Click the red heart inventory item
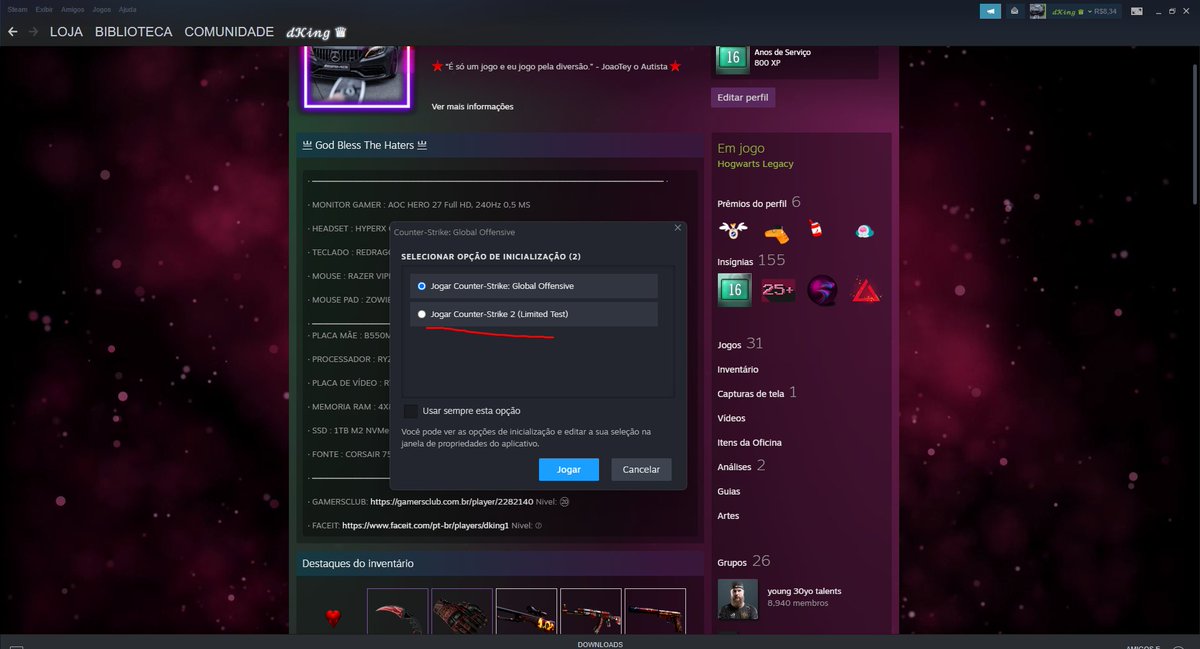1200x649 pixels. click(x=333, y=618)
